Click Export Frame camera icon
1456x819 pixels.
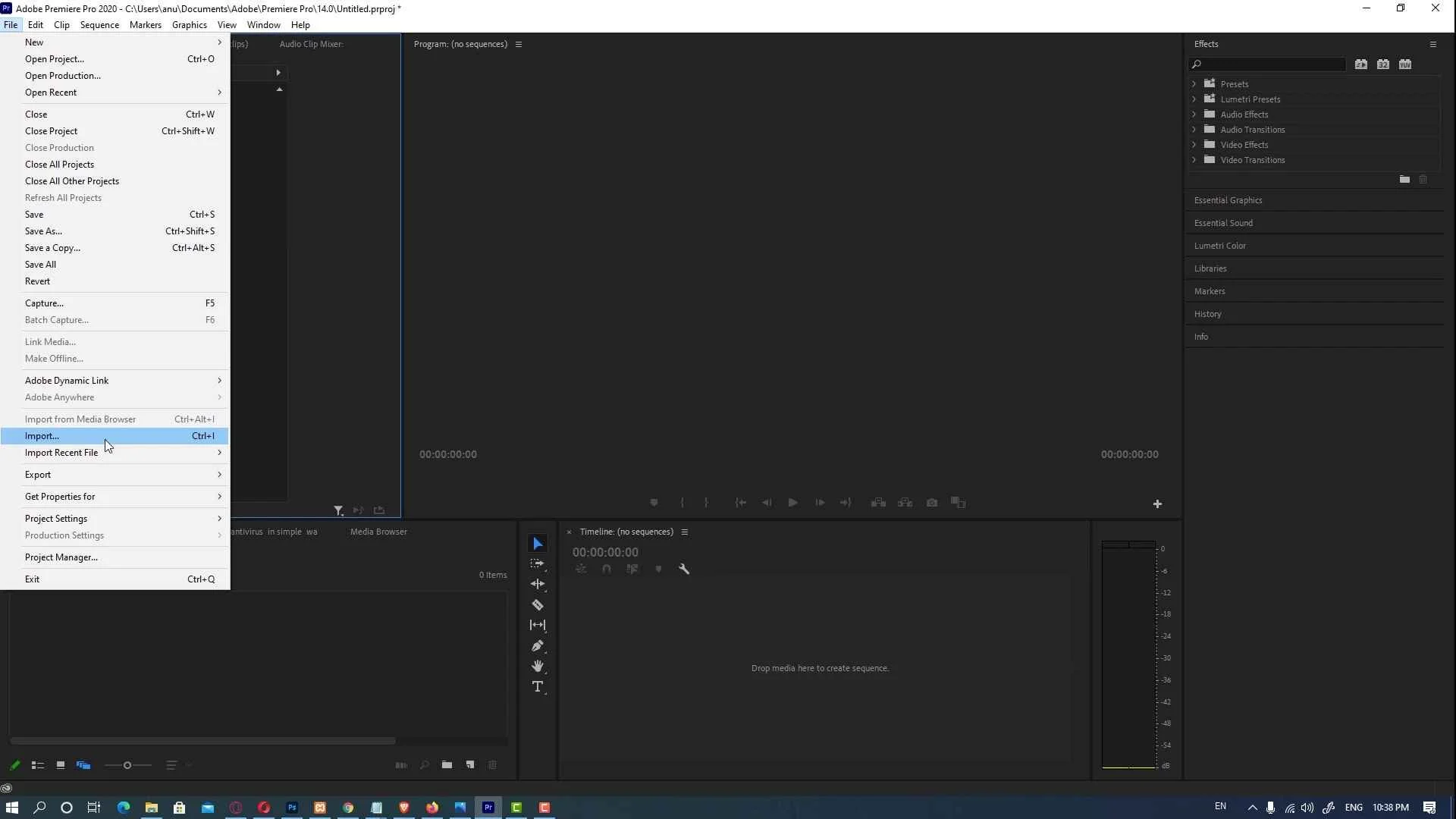(x=932, y=503)
